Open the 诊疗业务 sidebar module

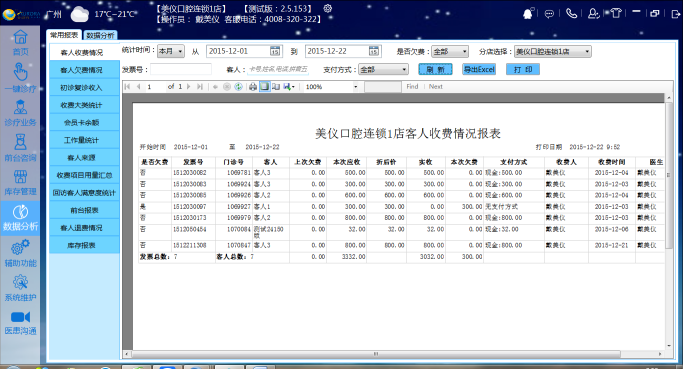pos(20,113)
